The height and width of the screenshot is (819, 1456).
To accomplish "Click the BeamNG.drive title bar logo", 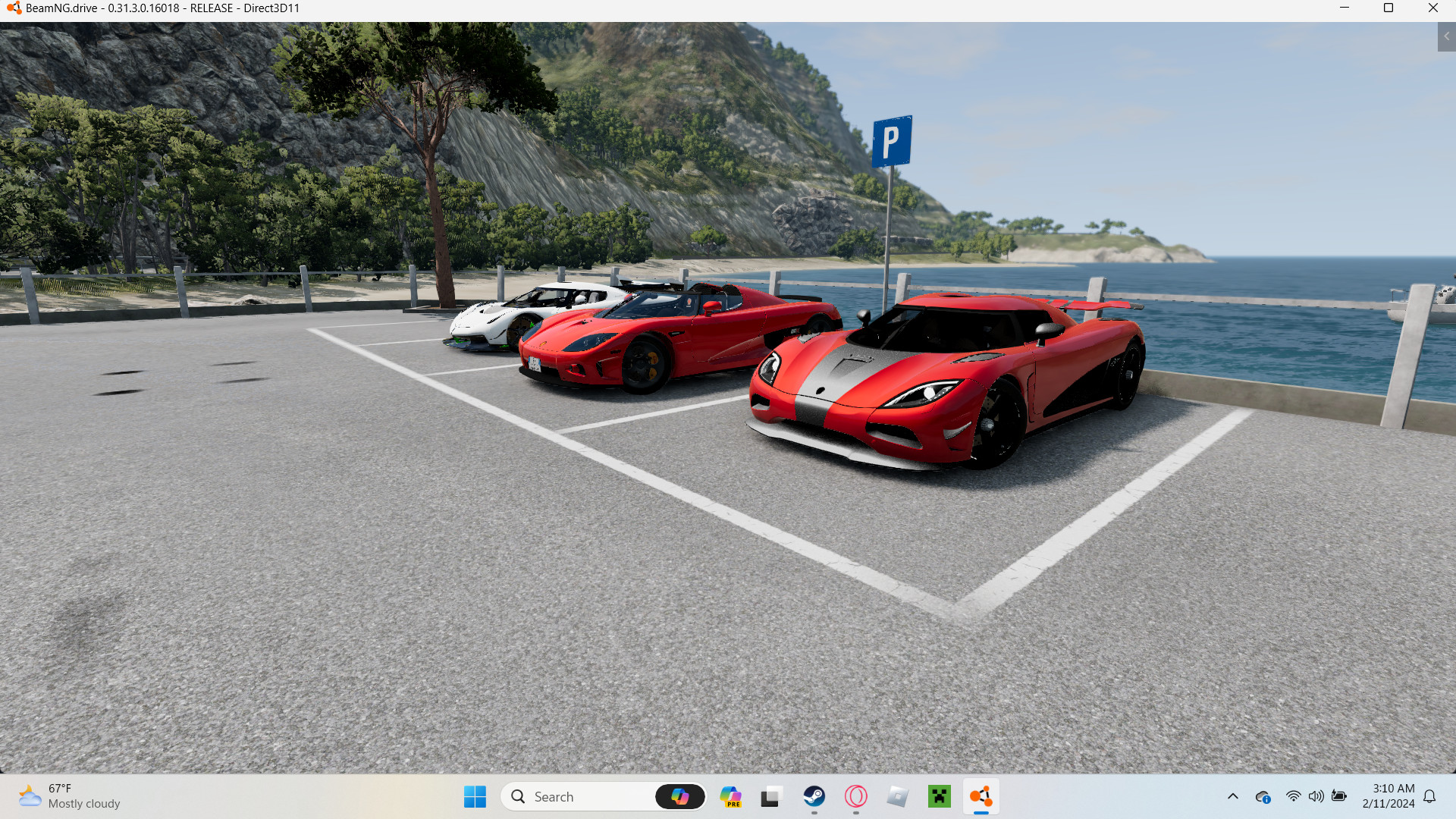I will point(14,8).
